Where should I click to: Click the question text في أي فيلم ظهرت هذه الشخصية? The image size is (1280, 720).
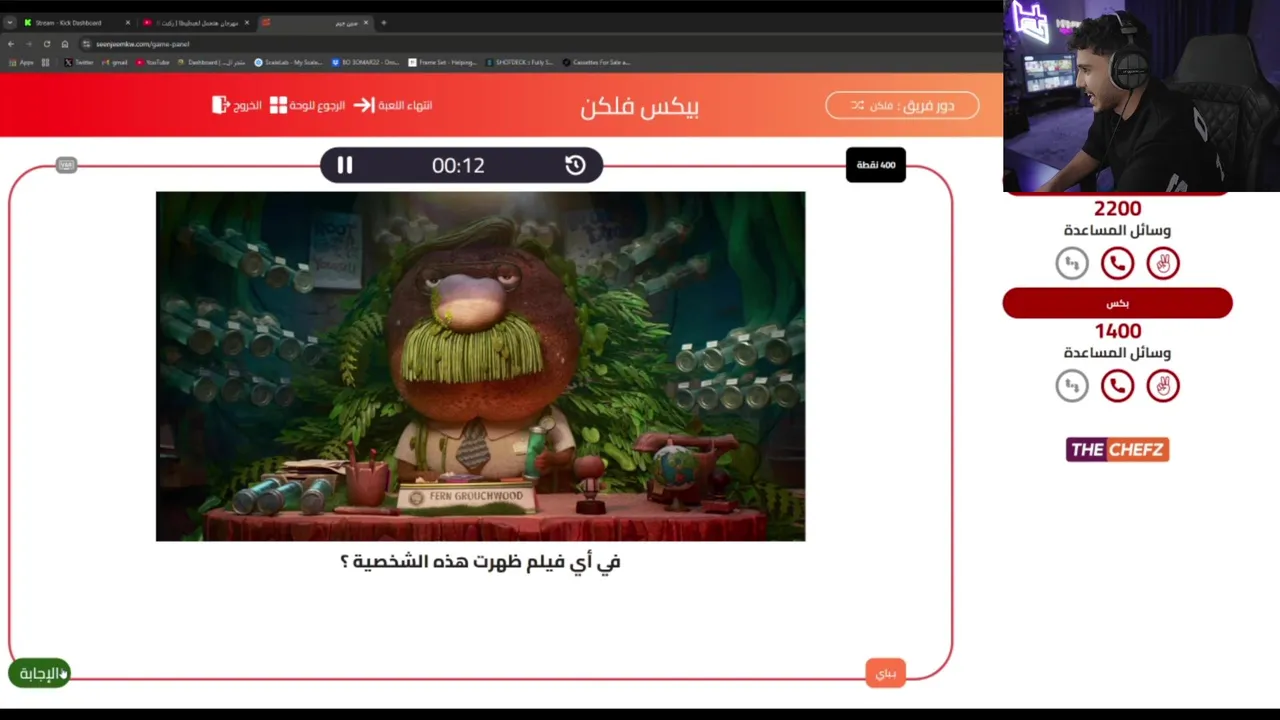[x=480, y=562]
